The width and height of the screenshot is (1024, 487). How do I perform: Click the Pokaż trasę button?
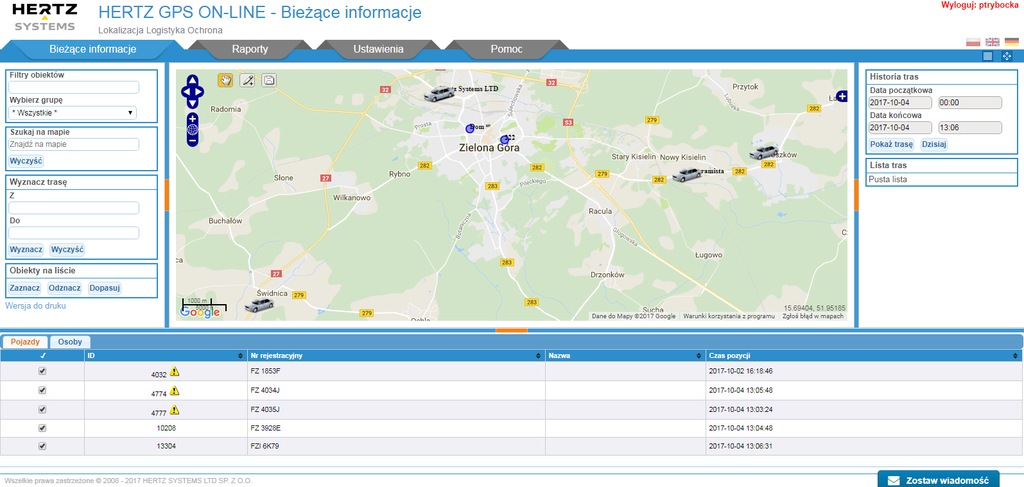point(891,144)
